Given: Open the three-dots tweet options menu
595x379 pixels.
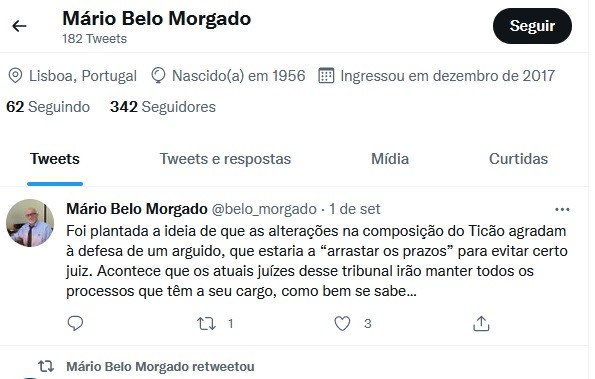Looking at the screenshot, I should coord(562,209).
